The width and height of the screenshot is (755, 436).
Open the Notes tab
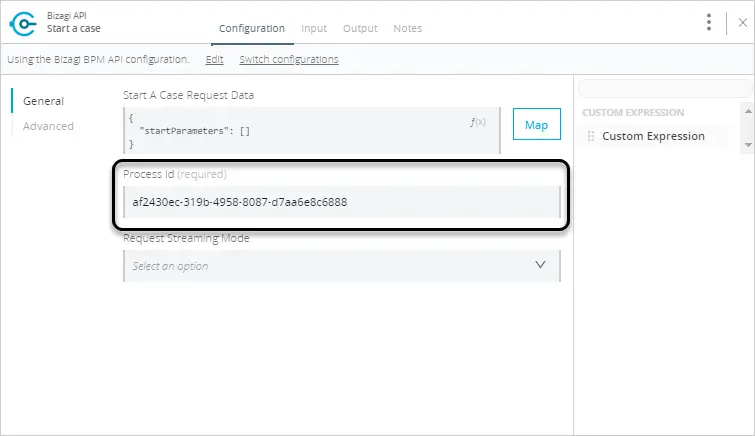click(x=407, y=28)
